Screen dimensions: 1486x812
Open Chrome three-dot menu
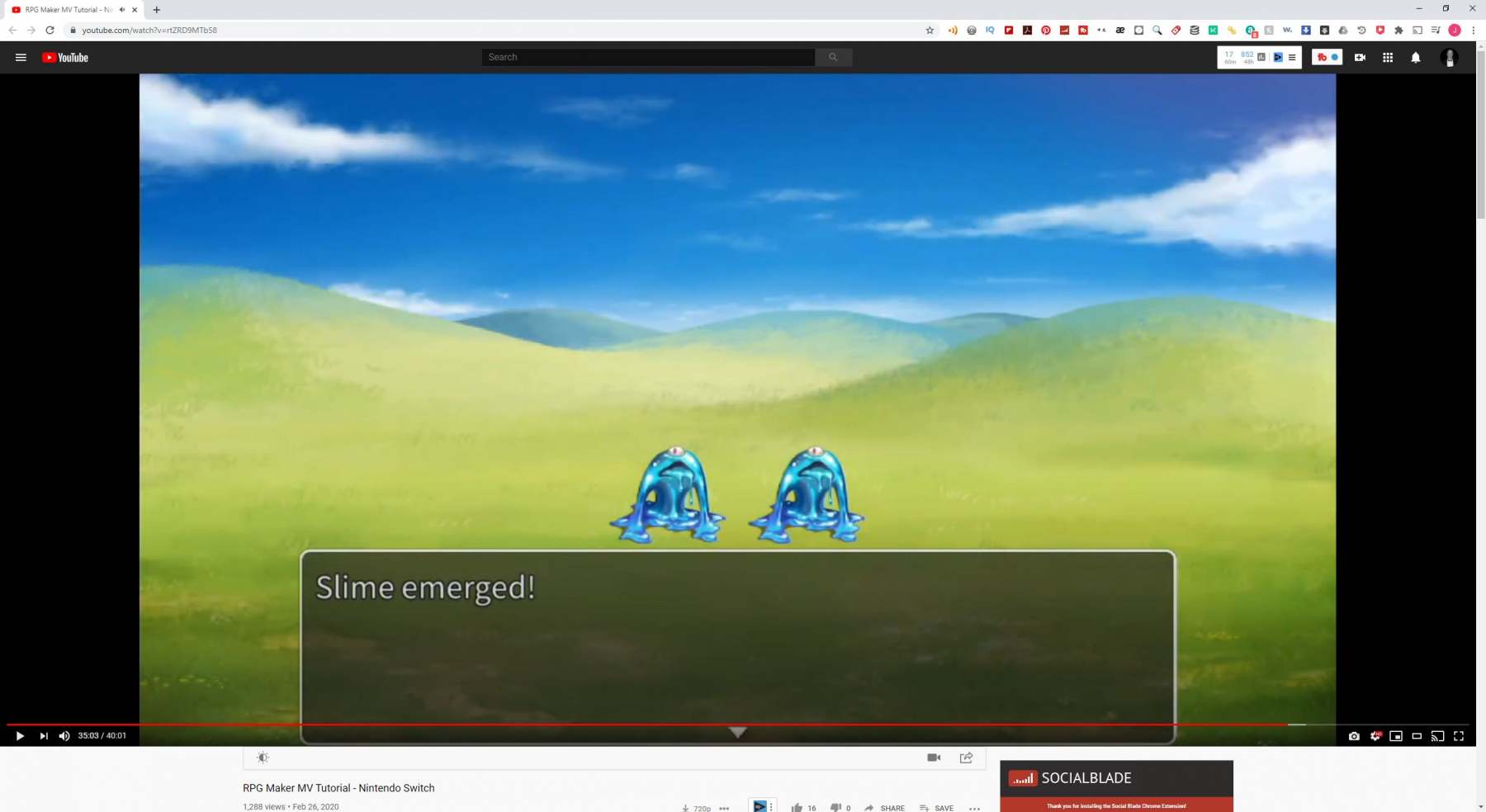coord(1473,30)
